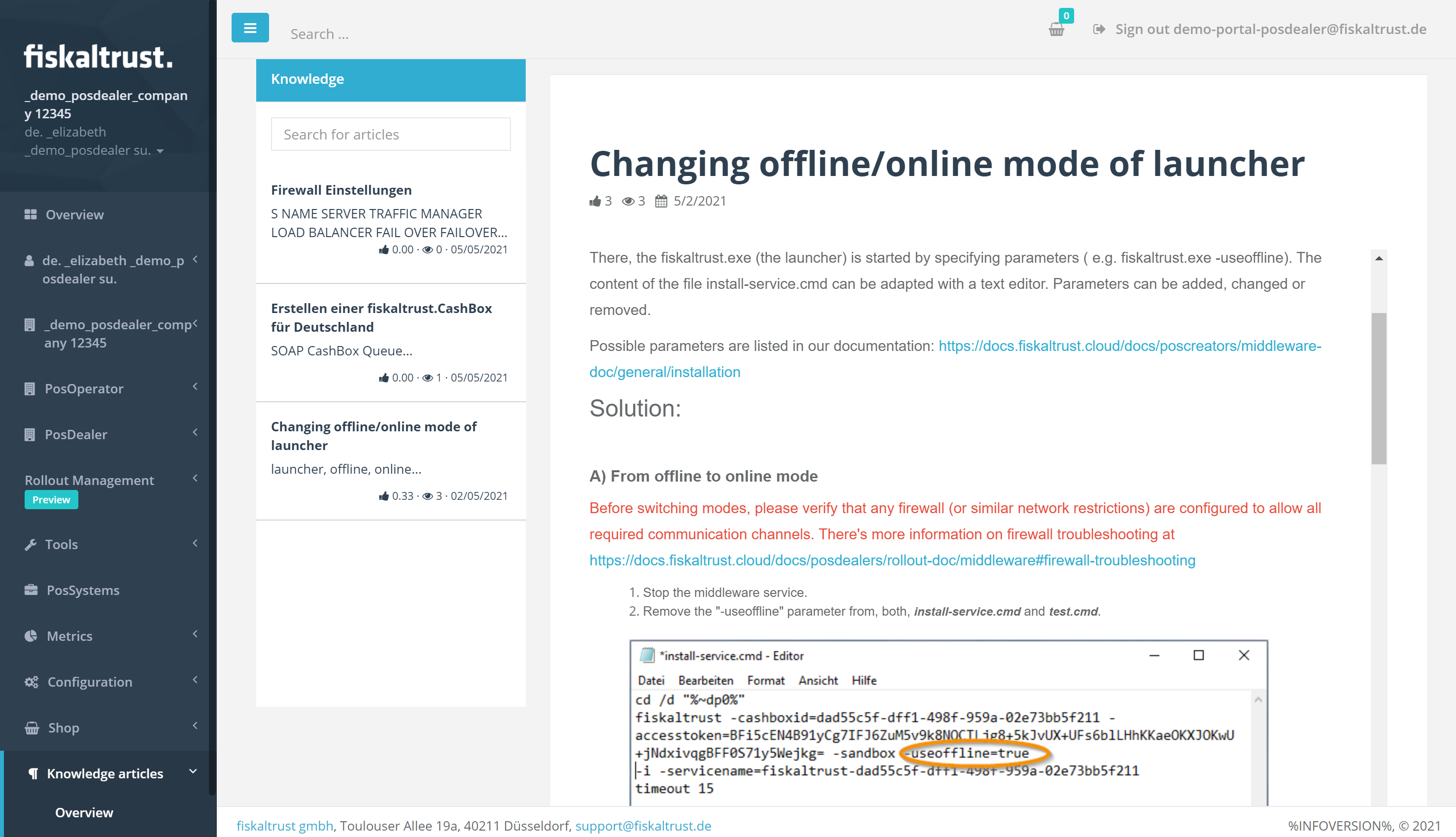Expand the Shop menu chevron
Screen dimensions: 1456x837
[195, 726]
